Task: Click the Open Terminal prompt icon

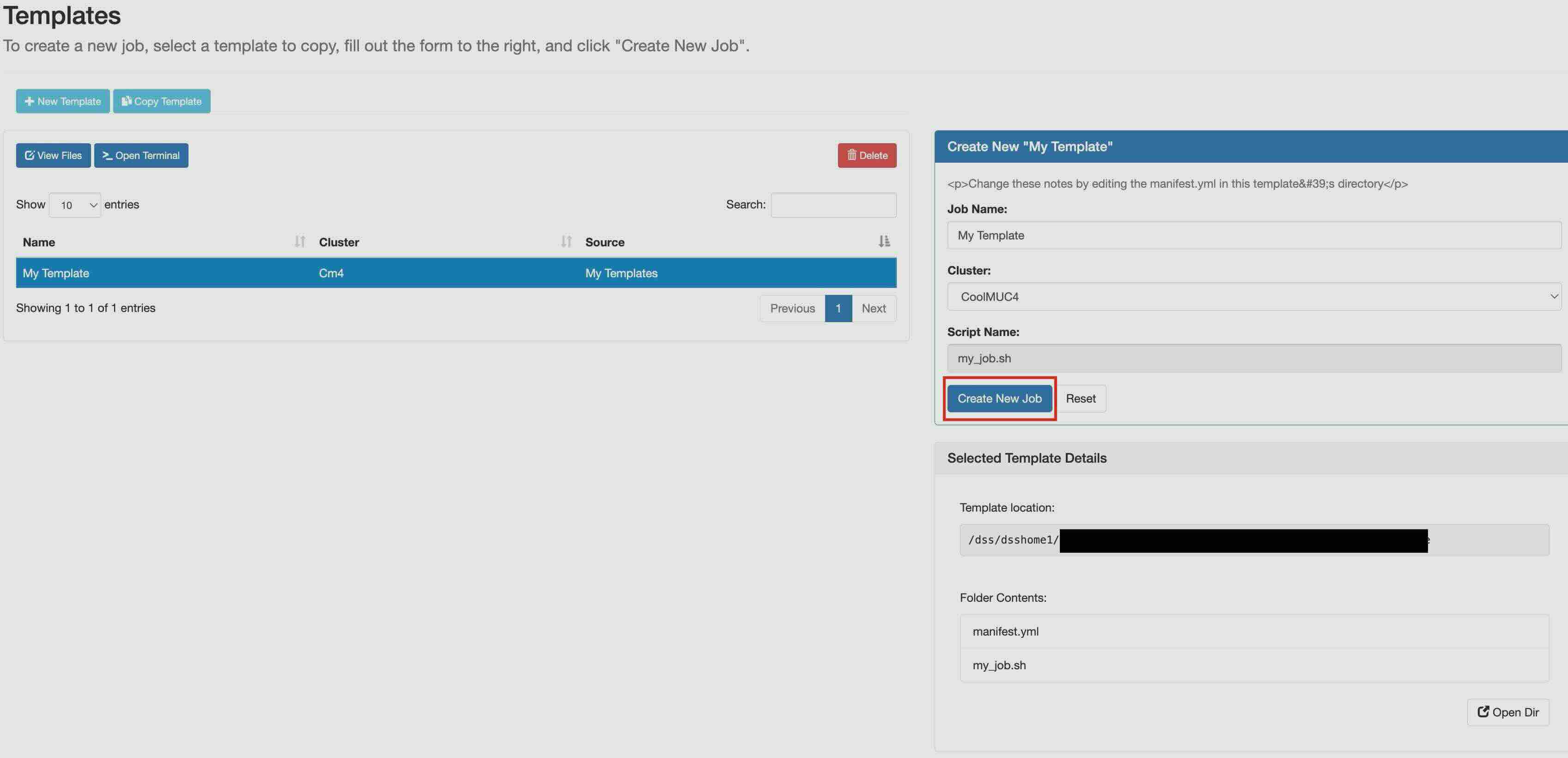Action: click(107, 155)
